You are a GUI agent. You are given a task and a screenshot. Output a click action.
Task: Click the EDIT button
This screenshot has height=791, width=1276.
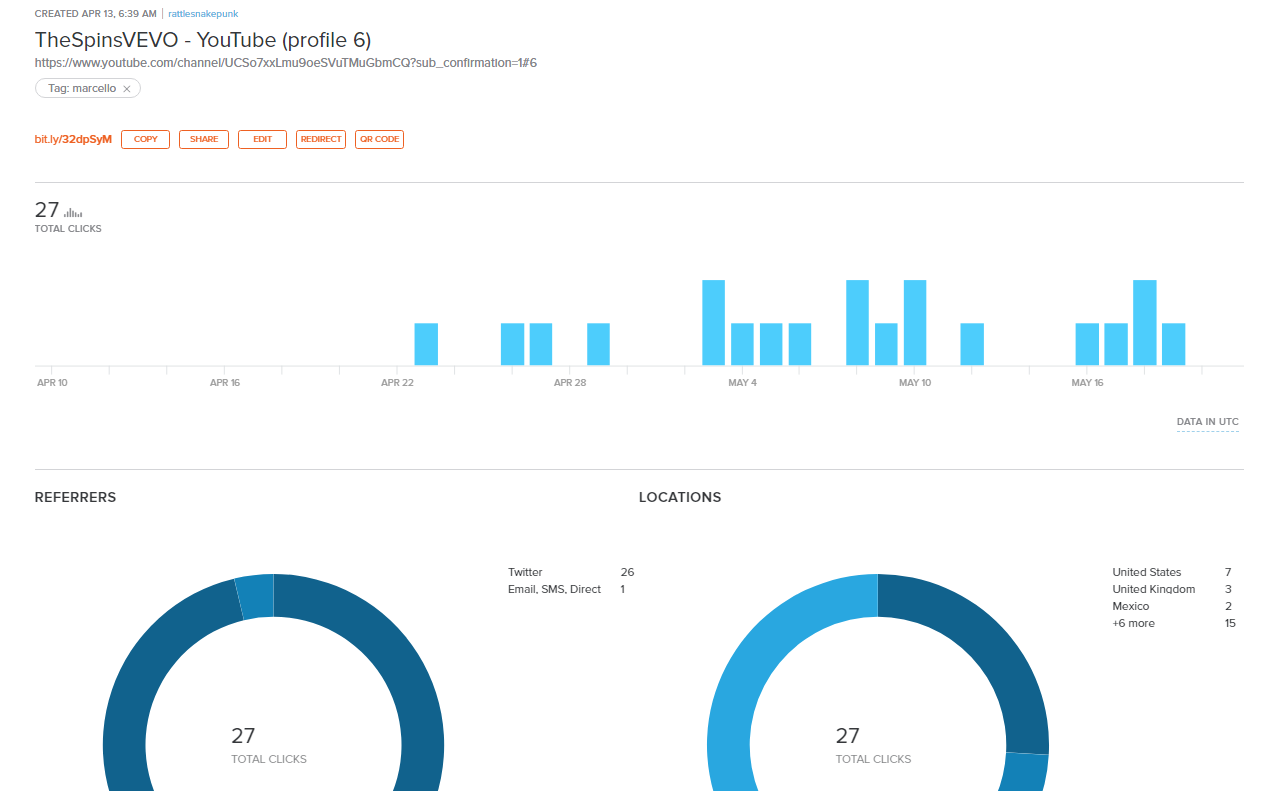point(262,140)
